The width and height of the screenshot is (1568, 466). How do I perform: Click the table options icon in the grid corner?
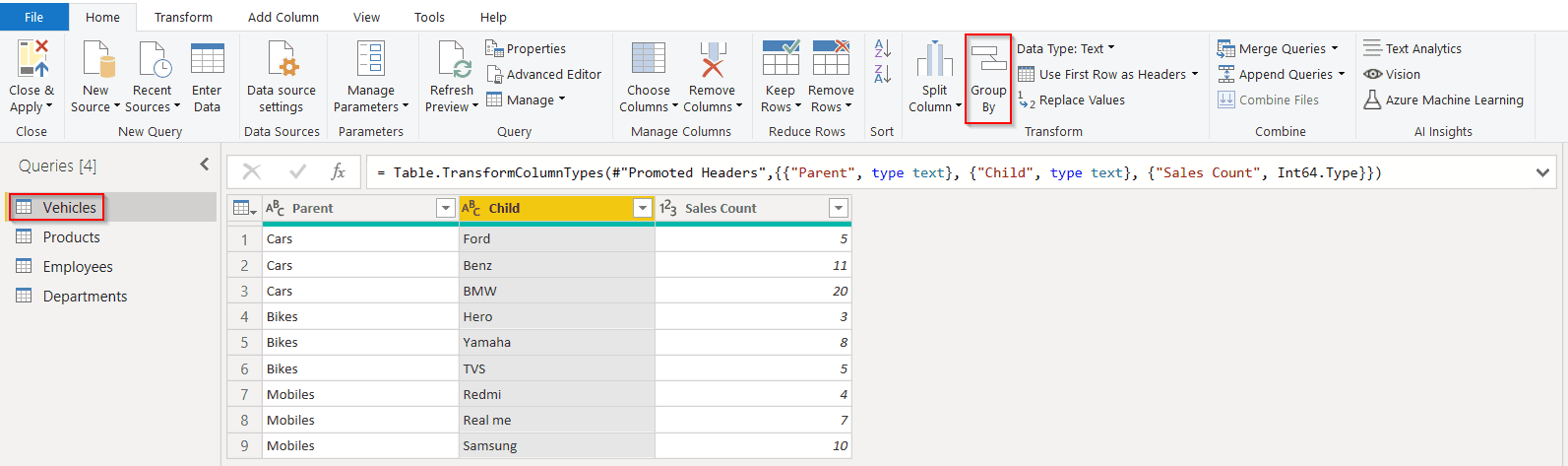[x=244, y=208]
